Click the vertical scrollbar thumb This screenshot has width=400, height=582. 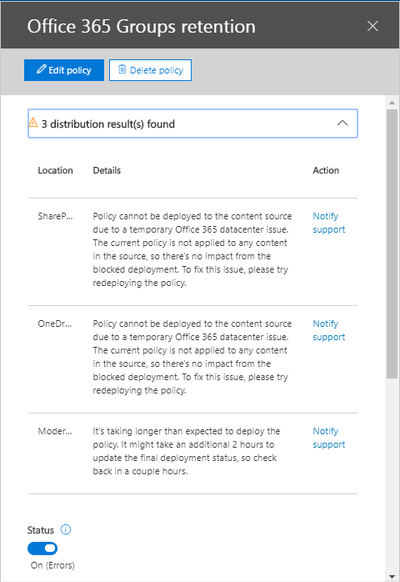point(392,243)
